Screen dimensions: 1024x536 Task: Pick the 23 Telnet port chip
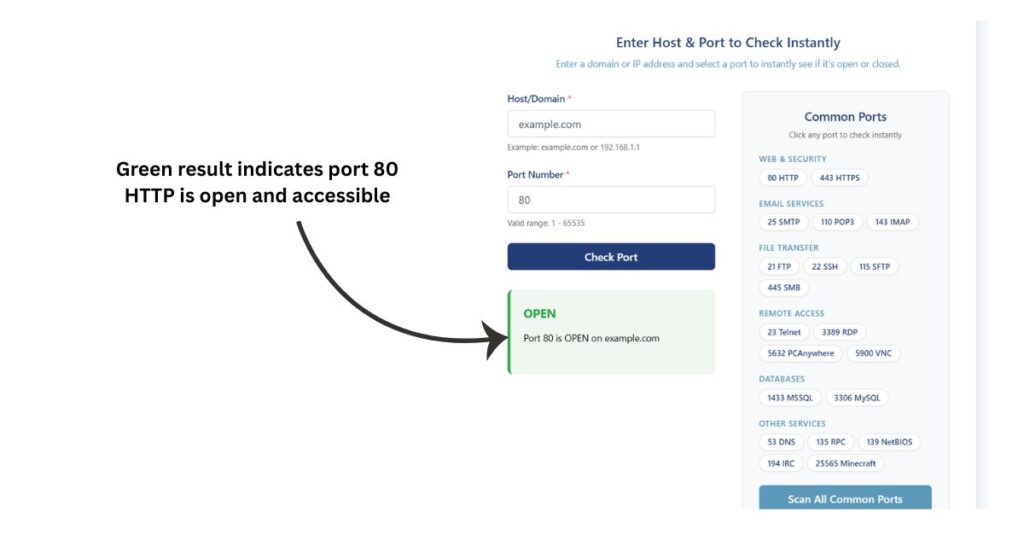(x=784, y=332)
